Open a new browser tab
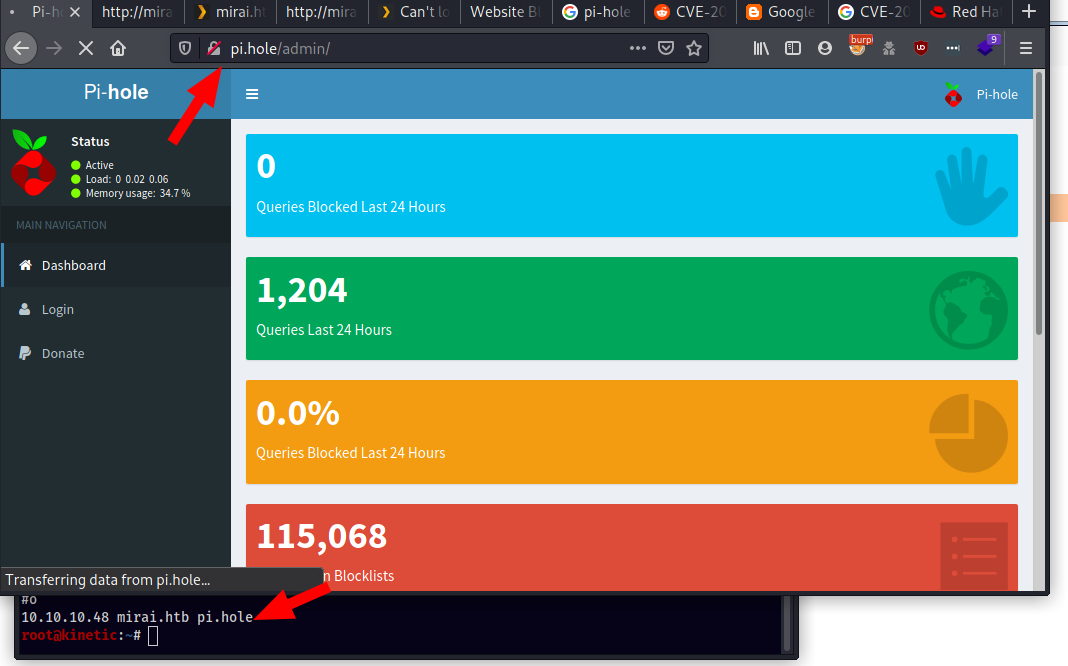 (x=1029, y=12)
